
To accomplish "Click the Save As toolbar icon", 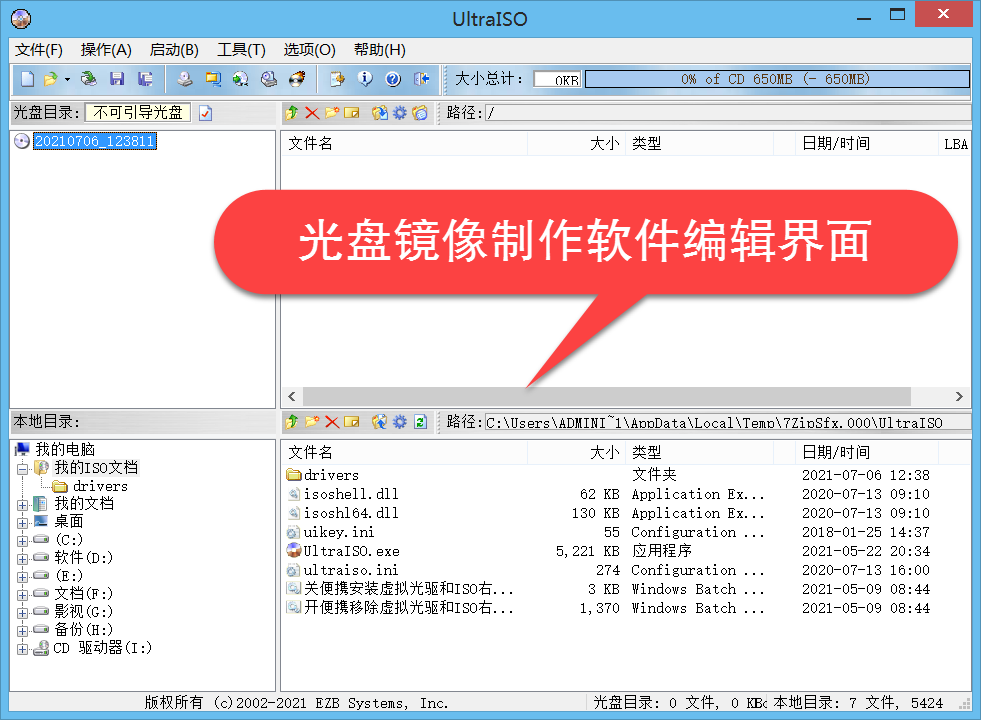I will coord(145,79).
